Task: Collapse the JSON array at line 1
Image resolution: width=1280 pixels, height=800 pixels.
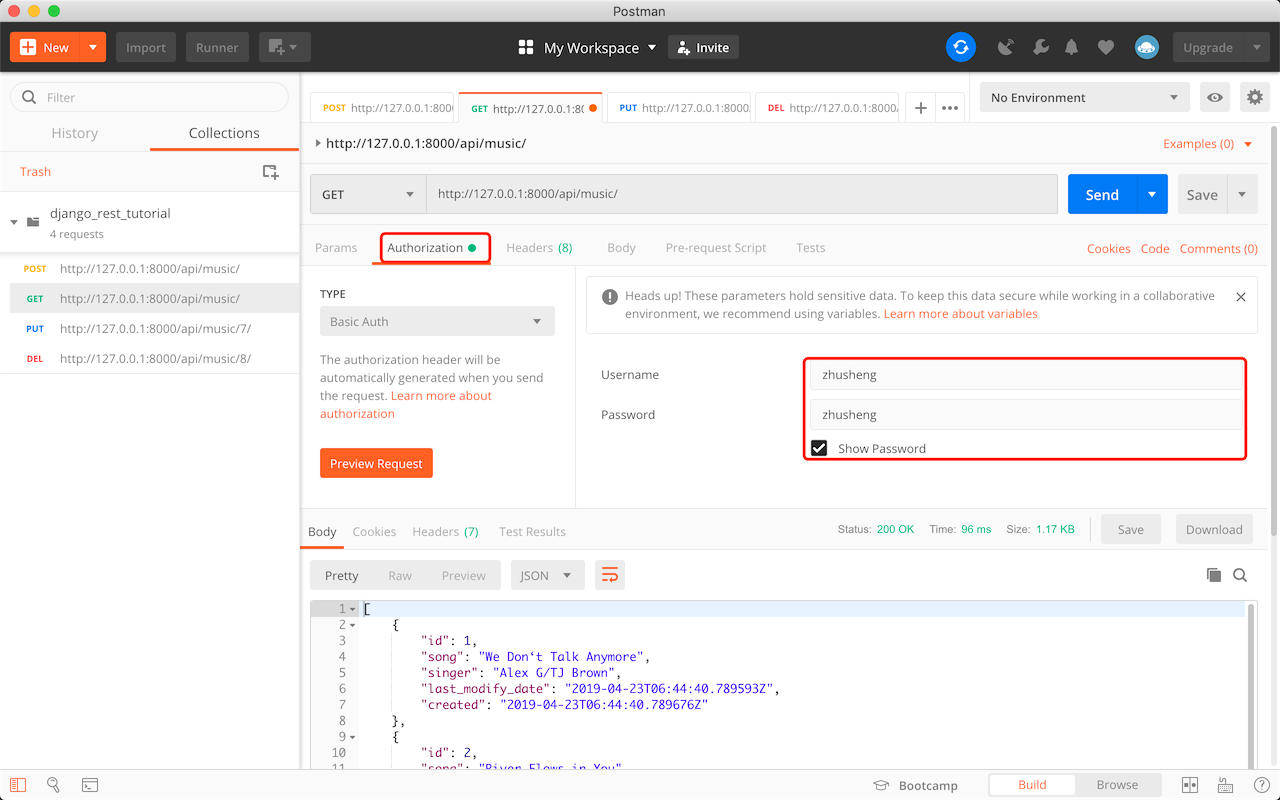Action: click(x=352, y=609)
